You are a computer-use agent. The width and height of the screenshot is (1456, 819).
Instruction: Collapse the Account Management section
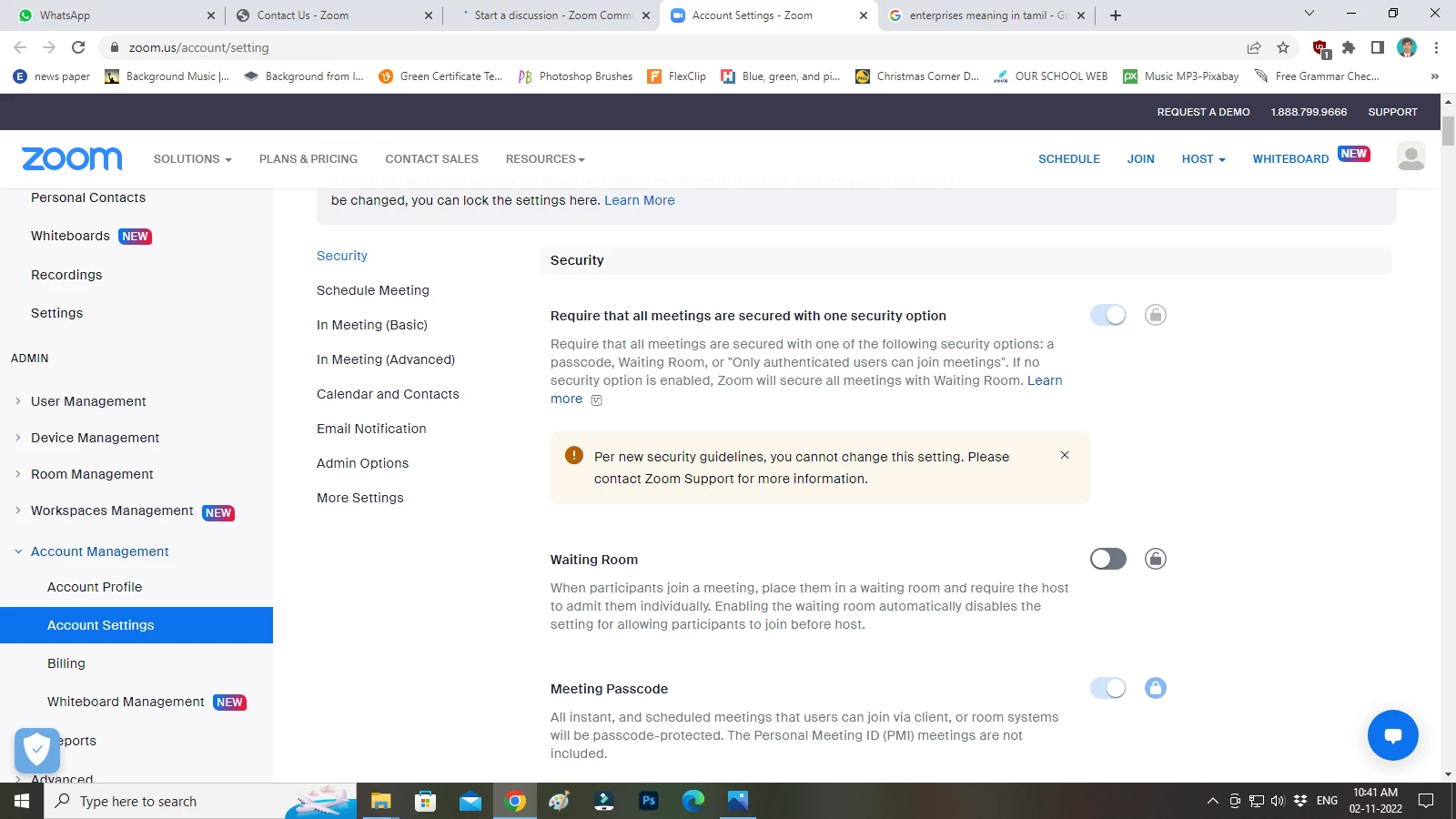[17, 551]
